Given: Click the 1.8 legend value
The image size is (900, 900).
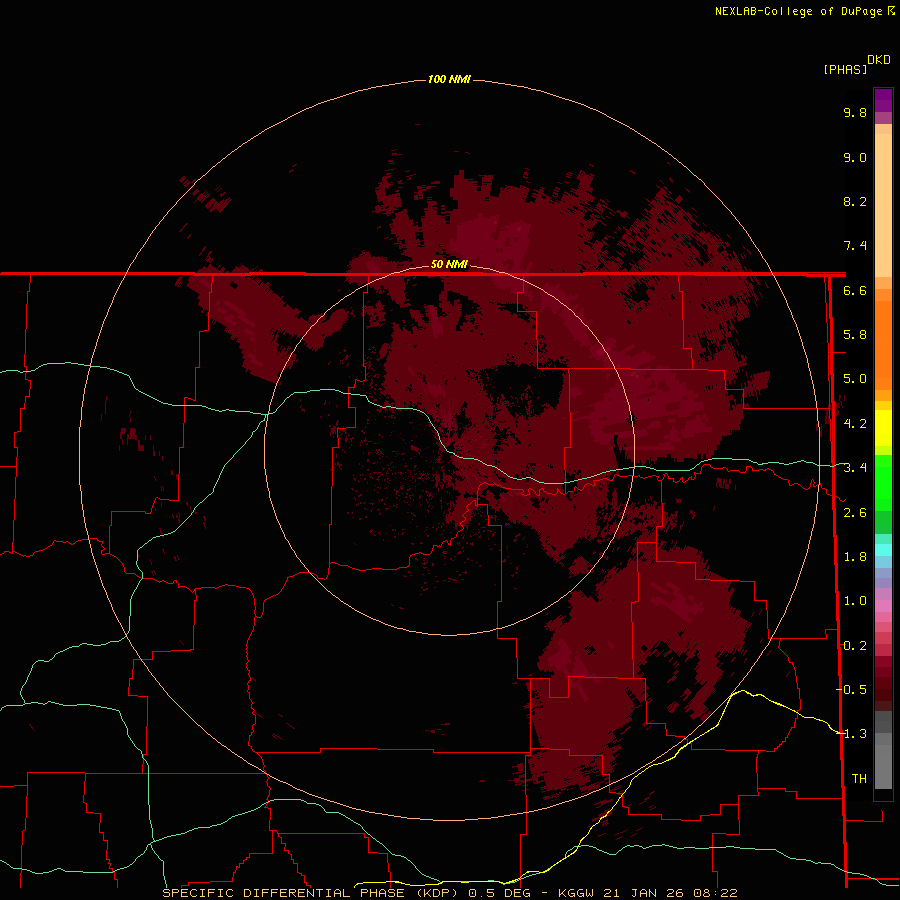Looking at the screenshot, I should tap(855, 557).
